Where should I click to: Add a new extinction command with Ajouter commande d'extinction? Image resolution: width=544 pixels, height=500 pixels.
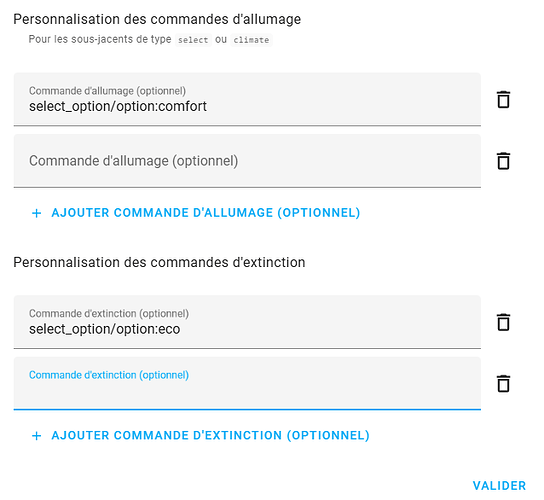(201, 435)
